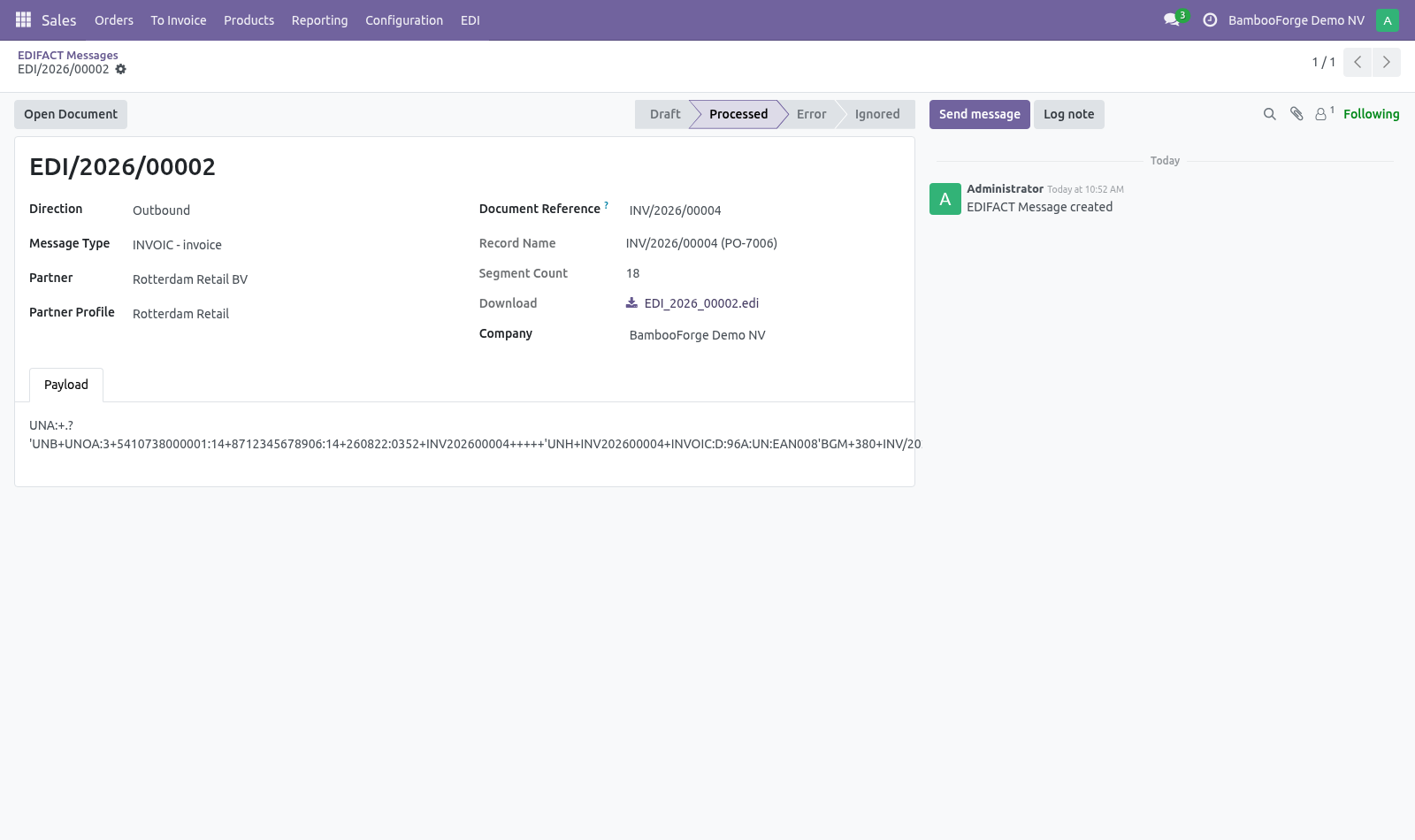Open company switcher BambooForge Demo NV
The image size is (1415, 840).
pos(1296,19)
